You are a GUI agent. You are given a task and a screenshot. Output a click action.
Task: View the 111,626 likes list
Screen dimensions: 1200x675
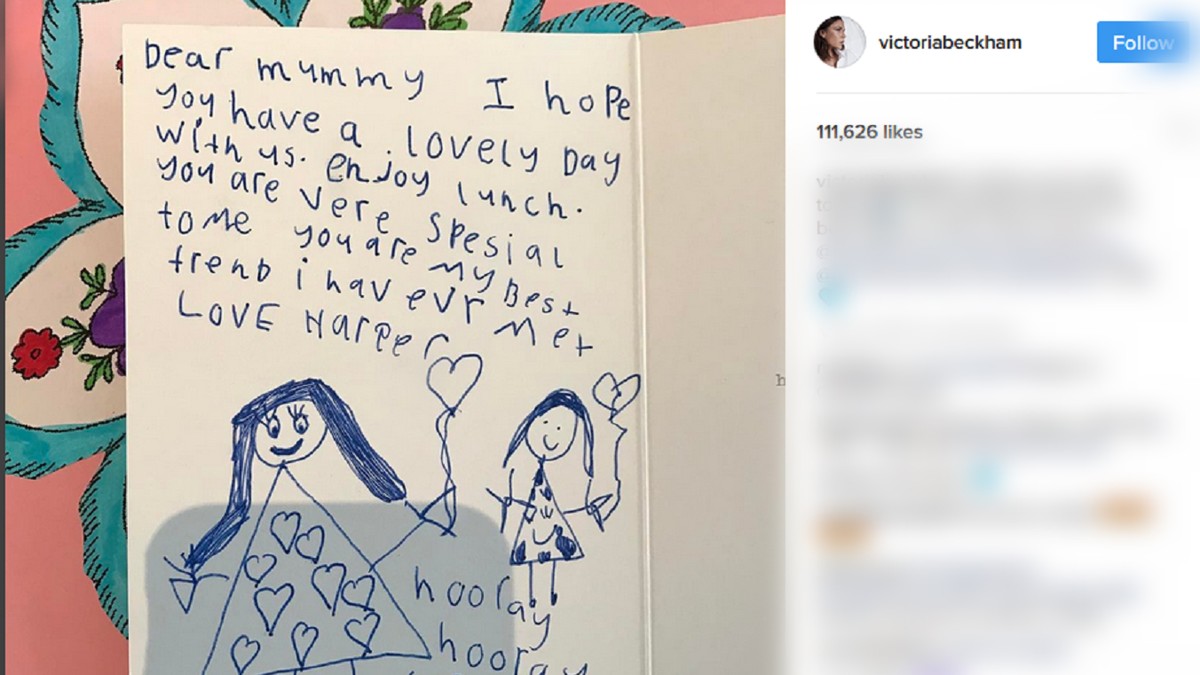(x=870, y=132)
